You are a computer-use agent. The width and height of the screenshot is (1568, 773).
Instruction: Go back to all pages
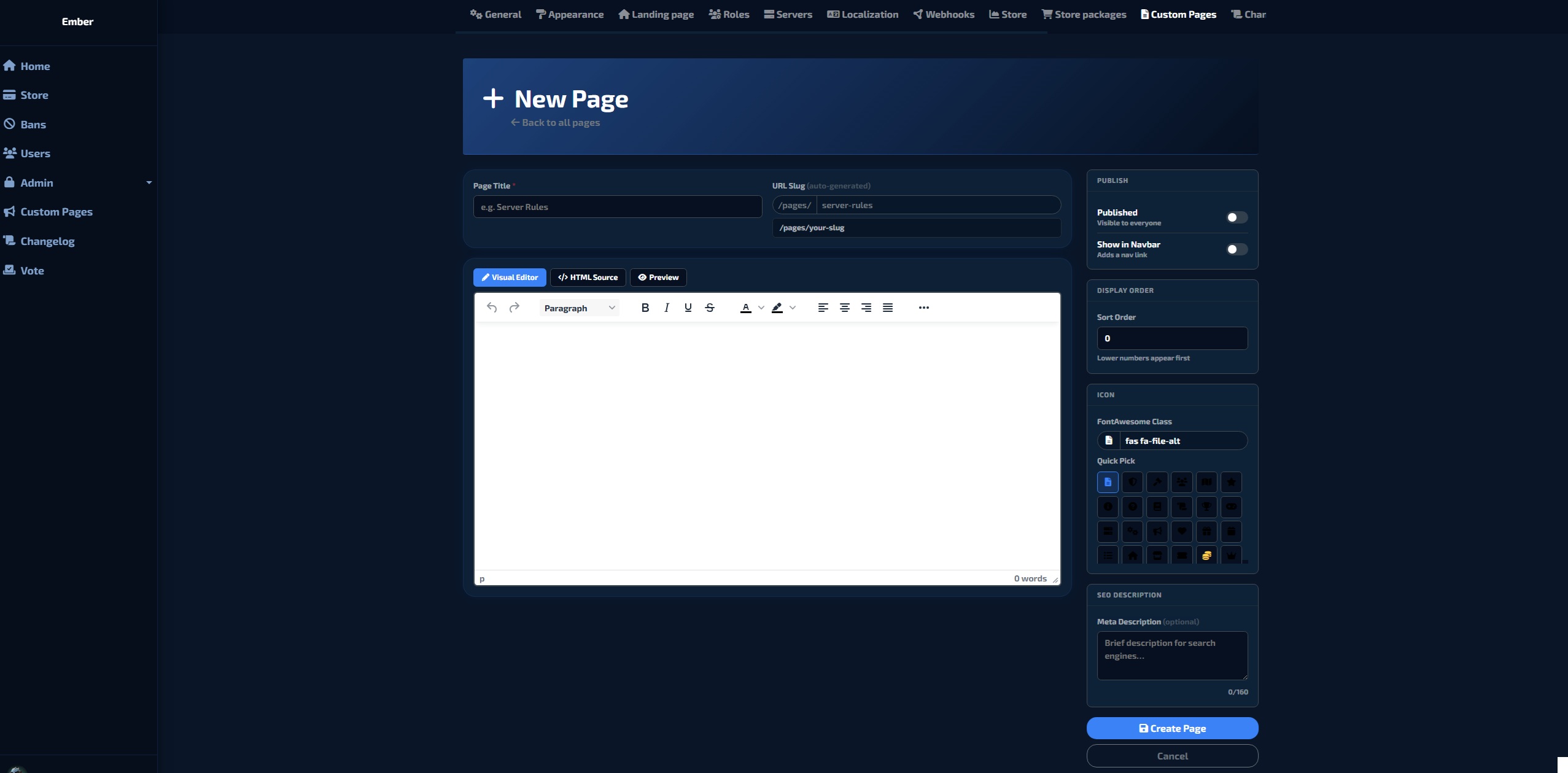pos(555,123)
